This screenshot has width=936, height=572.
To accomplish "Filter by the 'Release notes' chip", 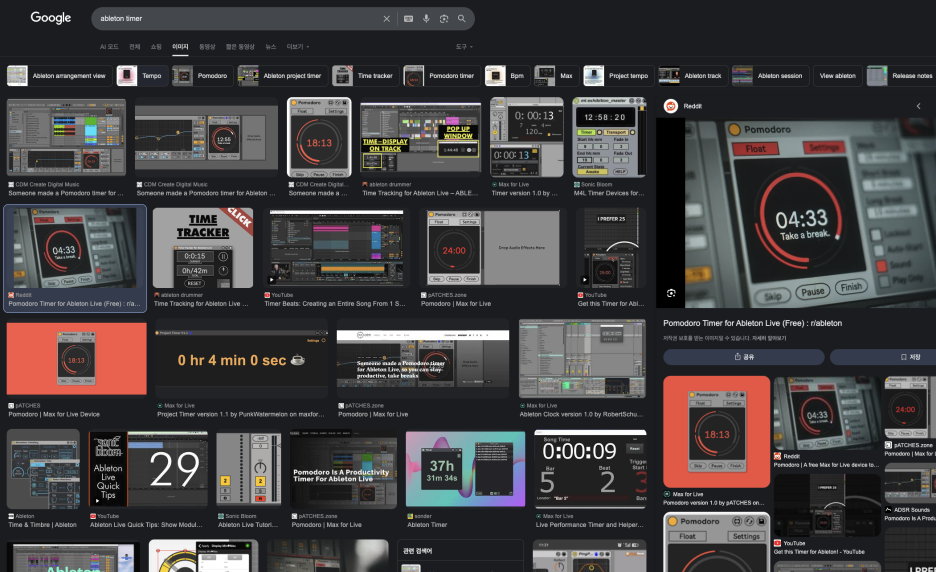I will [x=901, y=76].
